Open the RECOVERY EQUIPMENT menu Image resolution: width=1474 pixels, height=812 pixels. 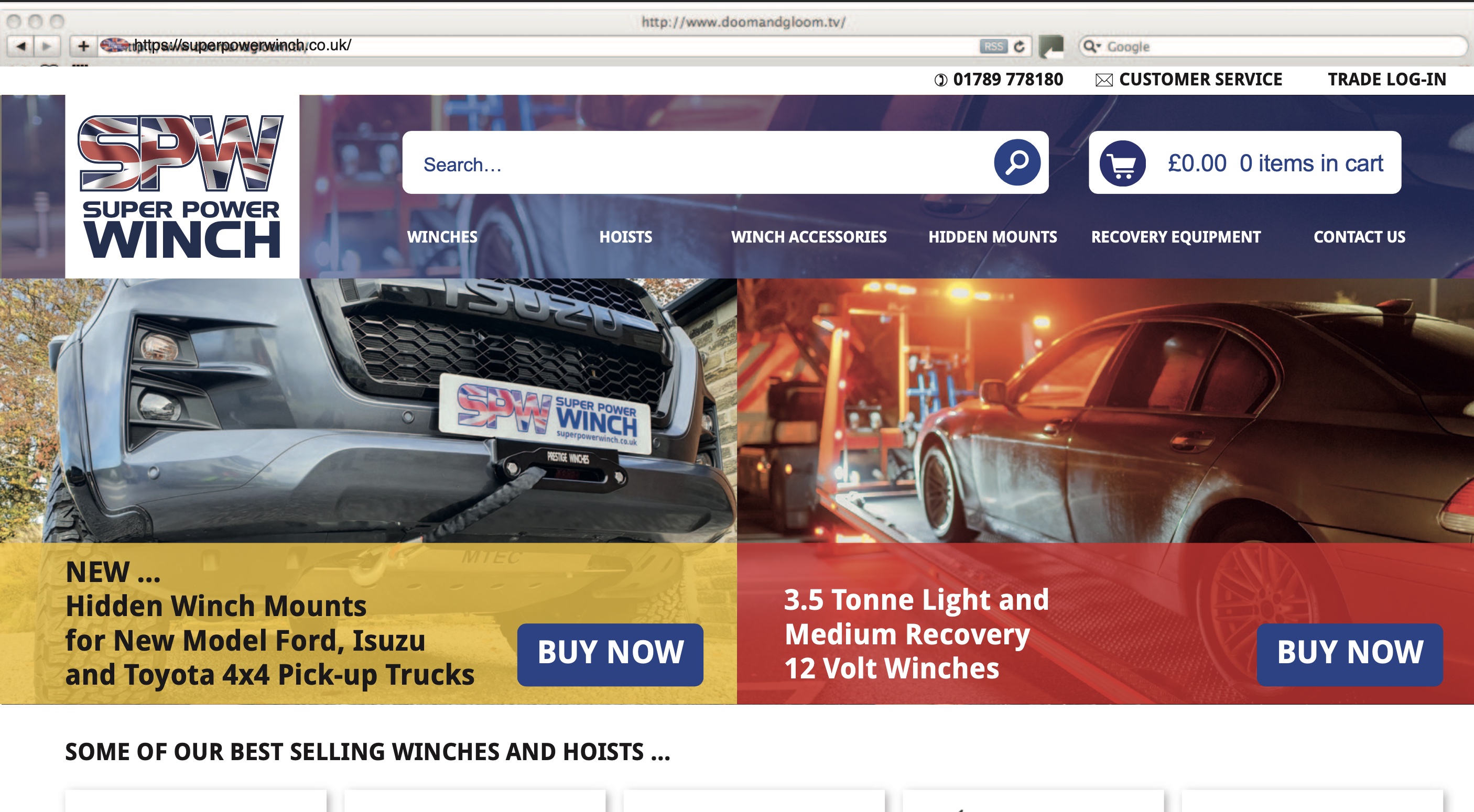click(x=1176, y=237)
